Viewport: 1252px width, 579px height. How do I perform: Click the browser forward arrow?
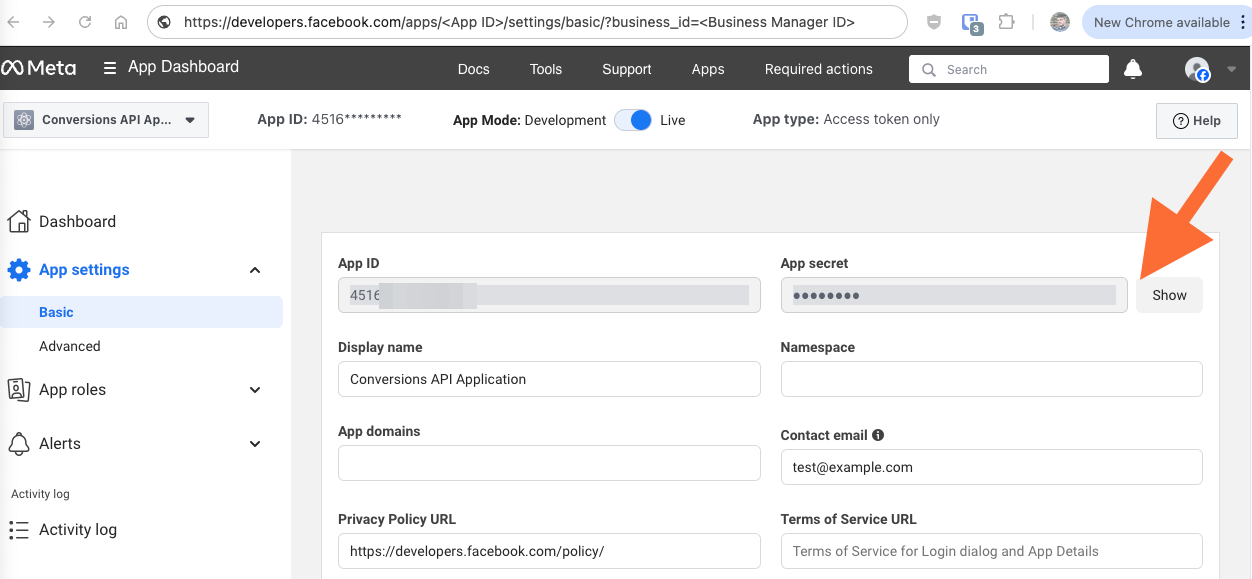pos(49,22)
